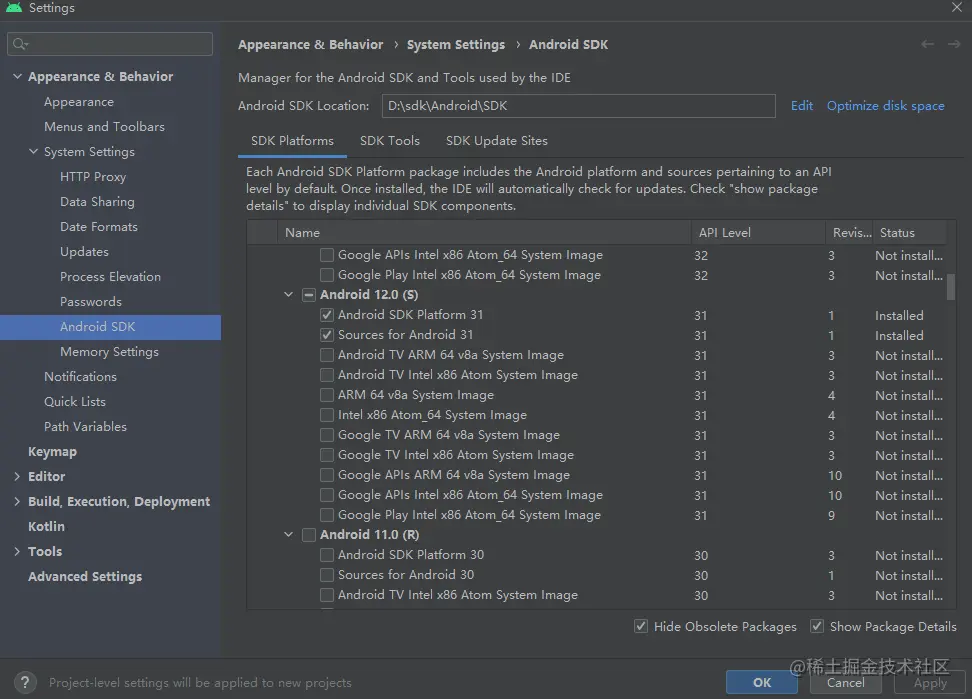Open Updates settings page
Image resolution: width=972 pixels, height=699 pixels.
[x=84, y=252]
